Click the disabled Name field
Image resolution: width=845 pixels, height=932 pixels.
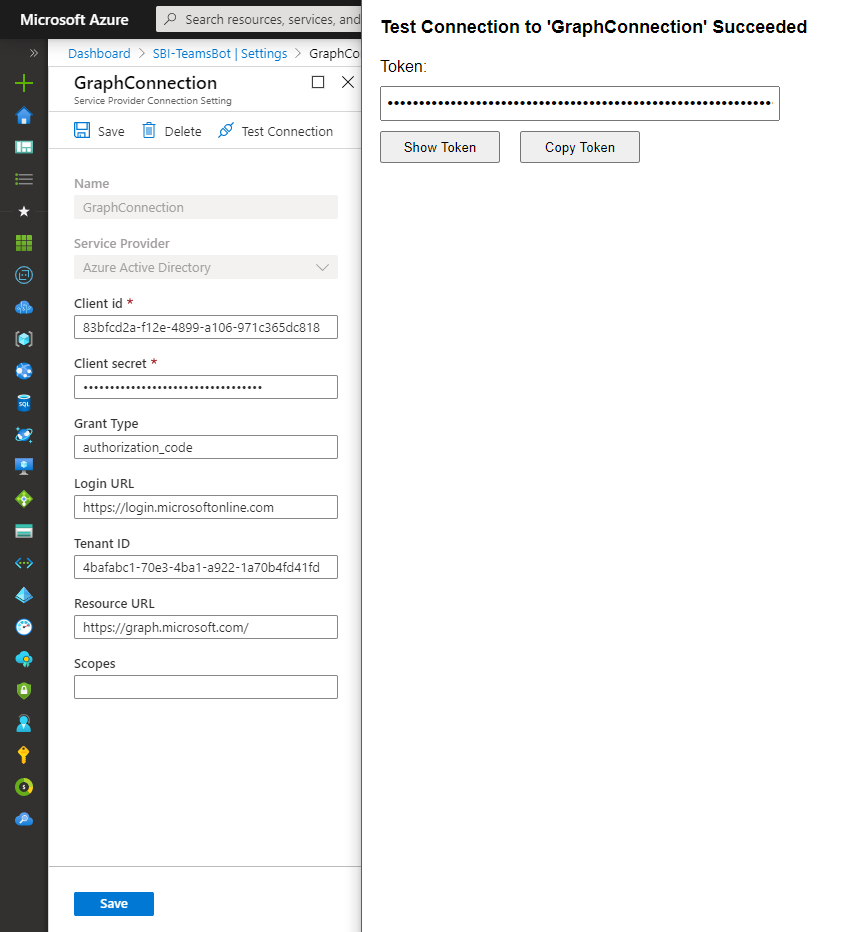tap(206, 207)
